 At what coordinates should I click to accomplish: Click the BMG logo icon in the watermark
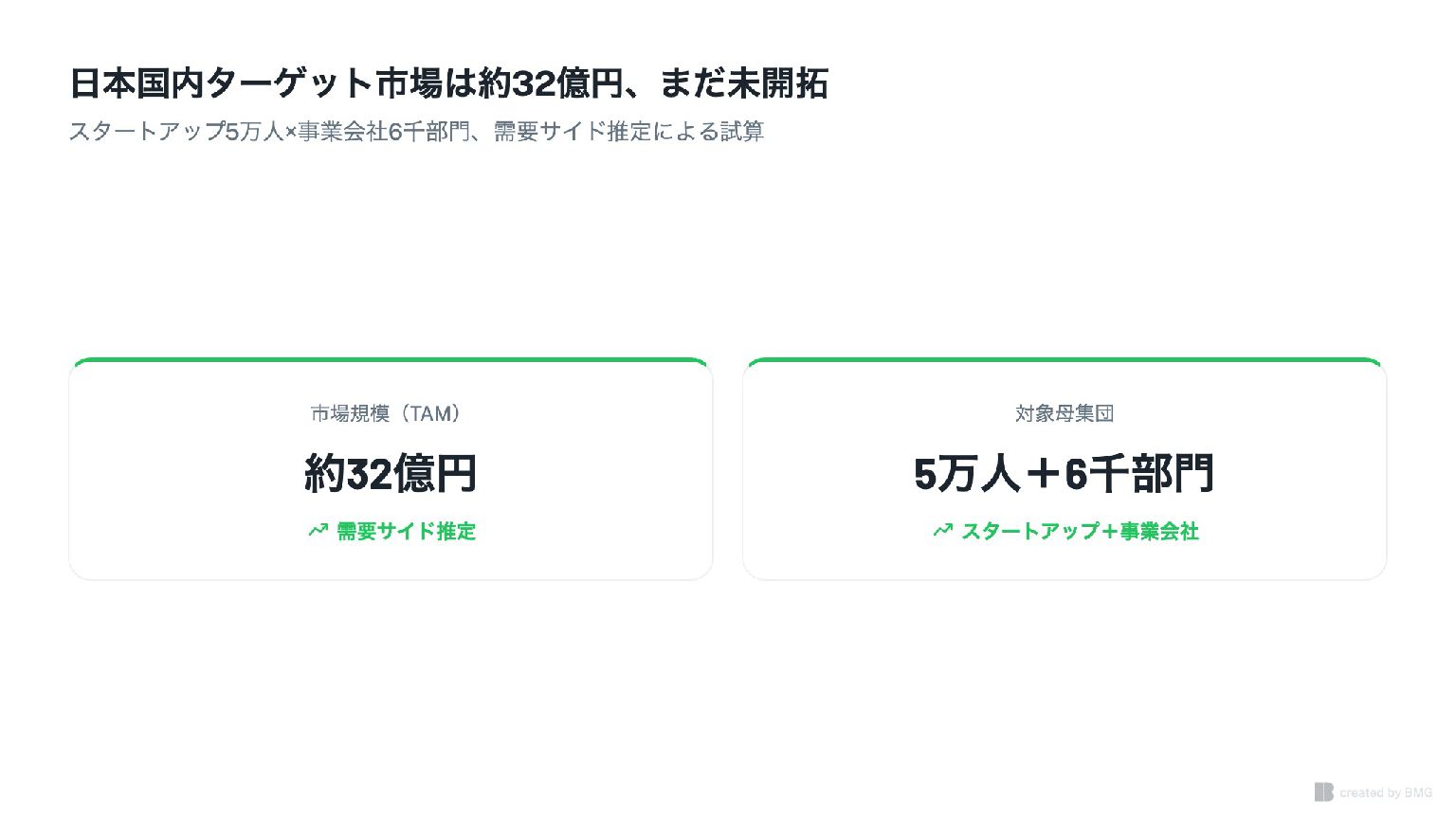[x=1323, y=792]
